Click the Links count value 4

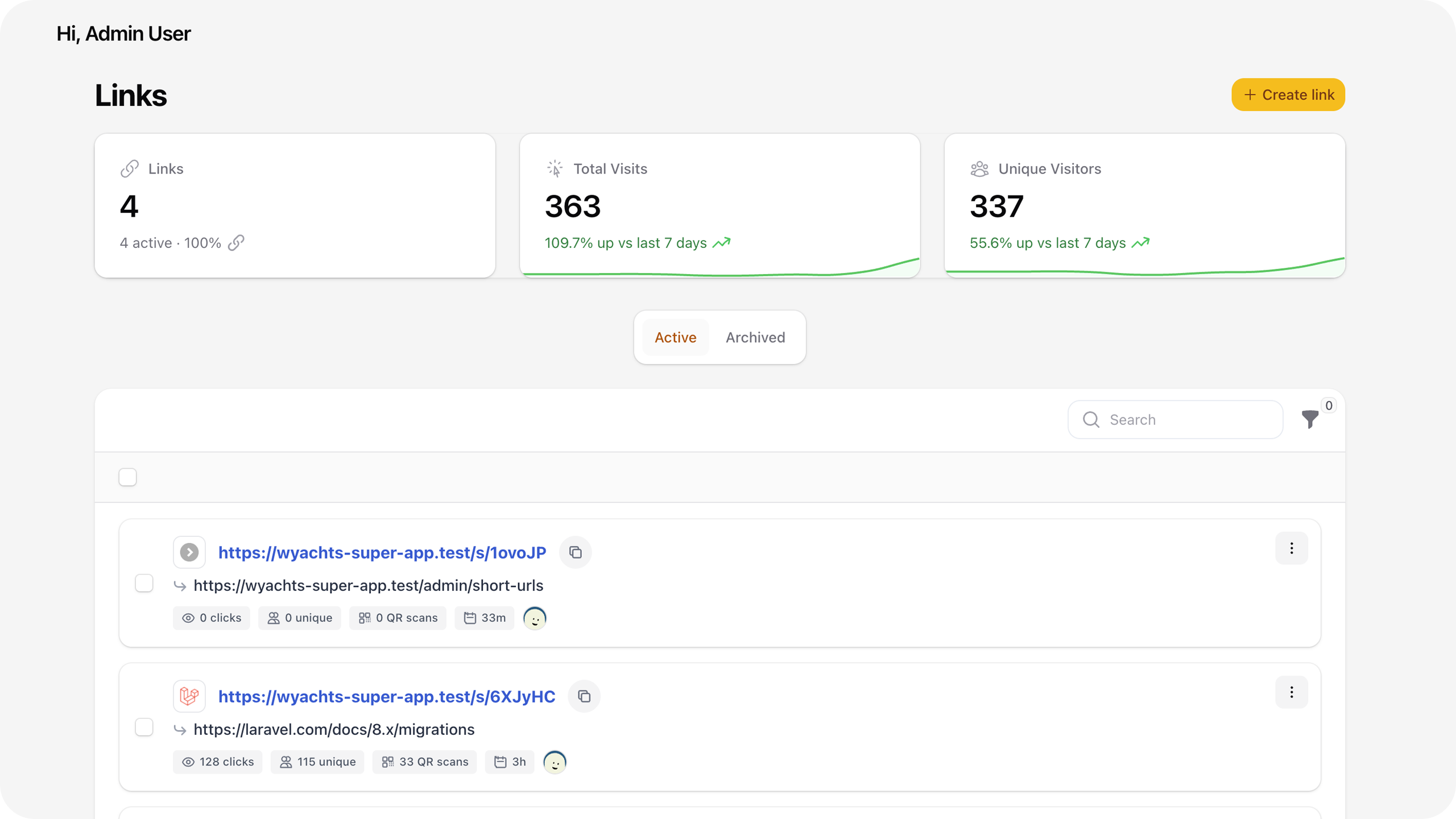click(x=129, y=206)
